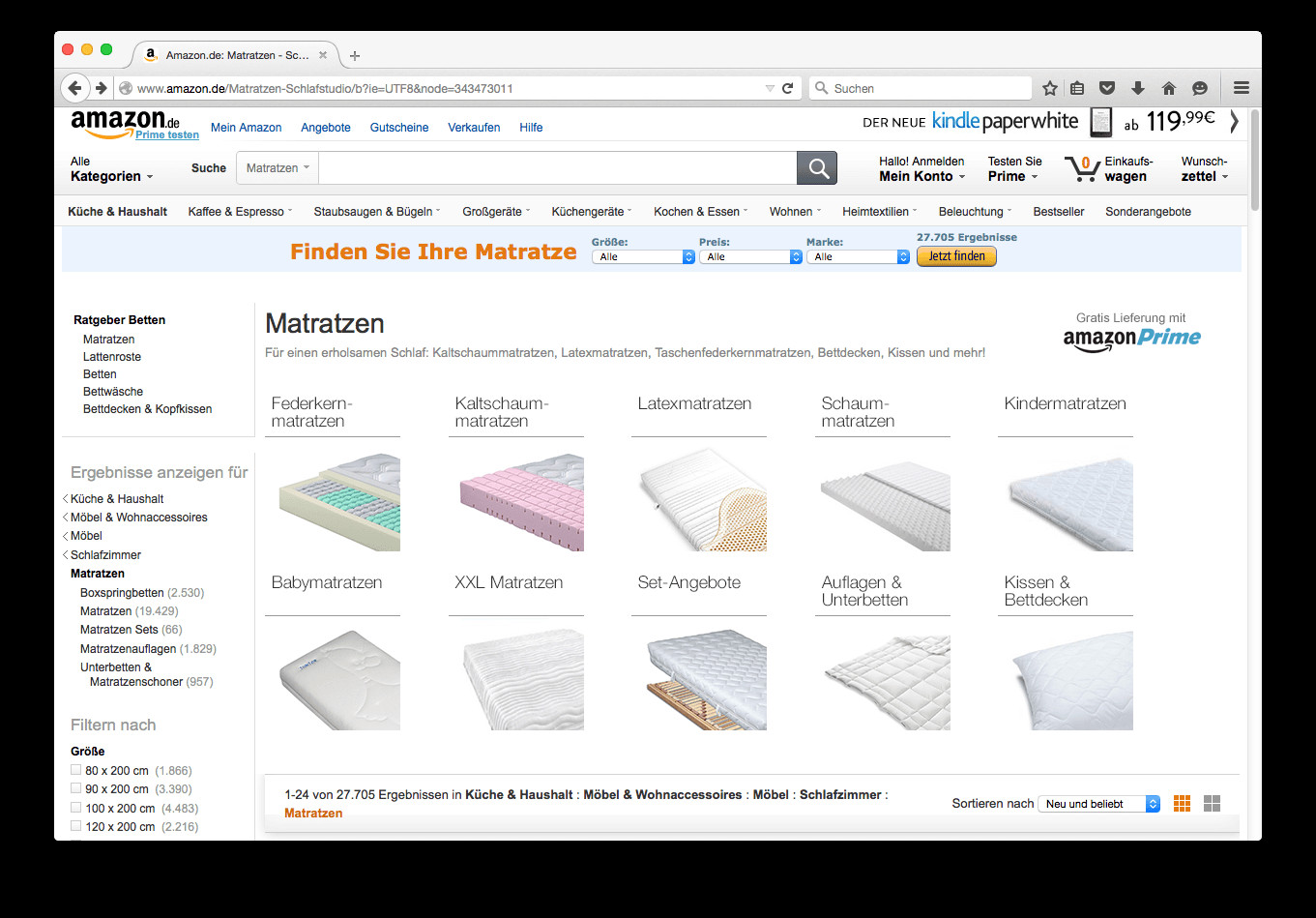Viewport: 1316px width, 918px height.
Task: Expand the Testen Sie Prime menu
Action: click(1014, 169)
